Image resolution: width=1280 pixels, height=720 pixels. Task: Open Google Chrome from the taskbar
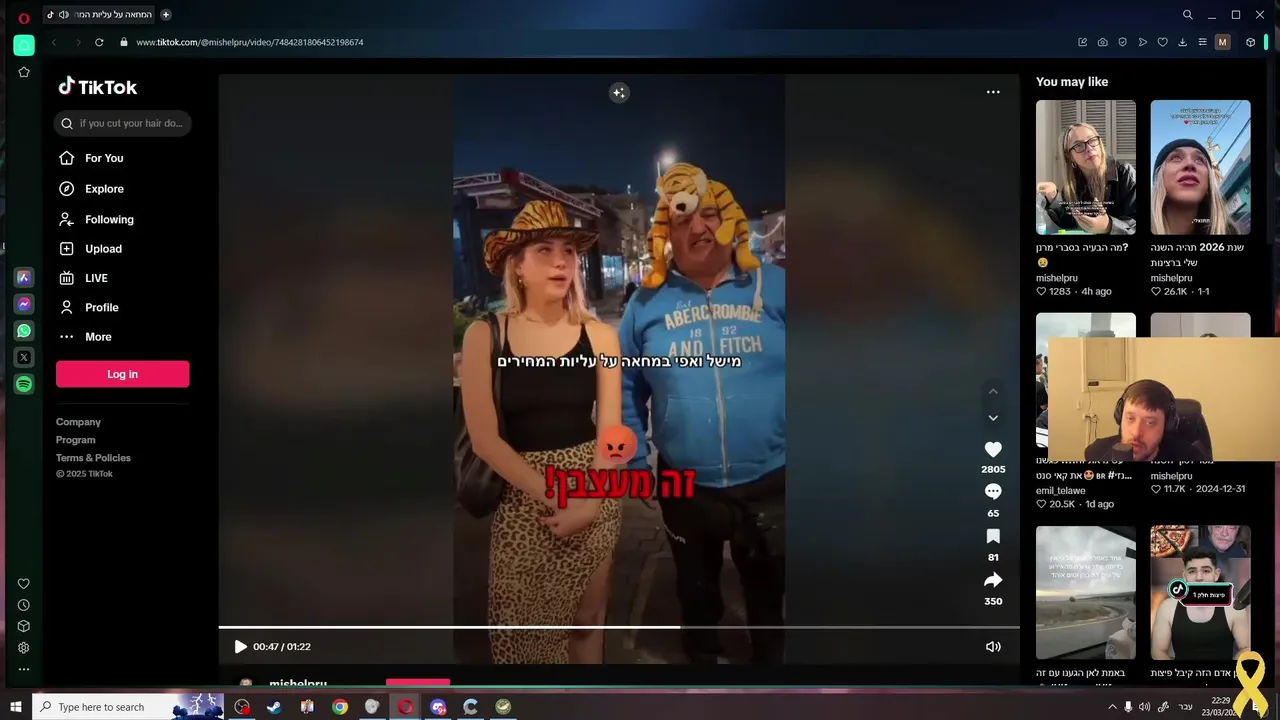[x=340, y=707]
